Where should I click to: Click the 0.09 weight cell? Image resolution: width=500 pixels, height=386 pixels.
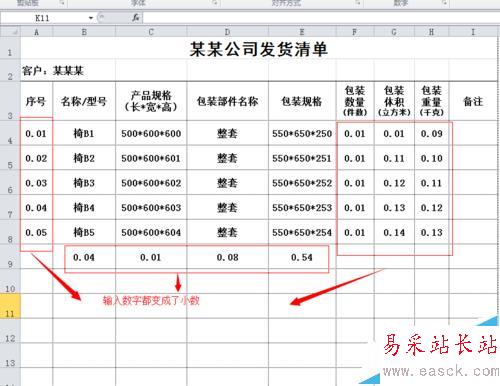coord(431,133)
